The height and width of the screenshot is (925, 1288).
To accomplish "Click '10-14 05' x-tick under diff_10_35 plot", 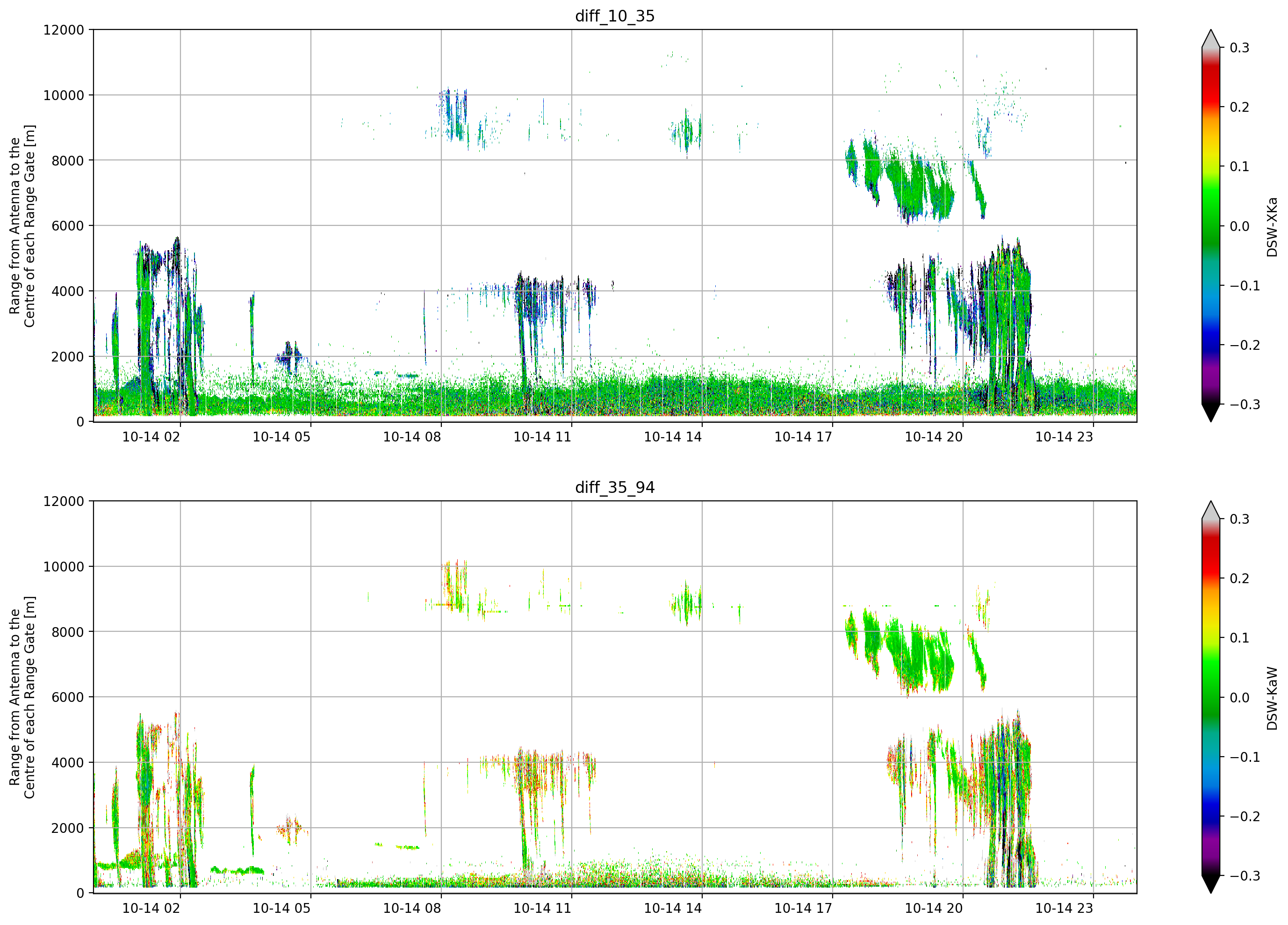I will pos(282,437).
